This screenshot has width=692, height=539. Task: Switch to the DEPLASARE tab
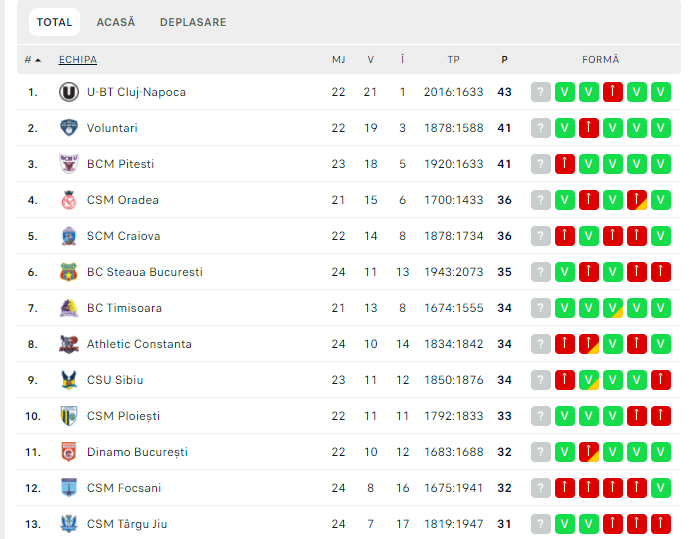(x=193, y=22)
